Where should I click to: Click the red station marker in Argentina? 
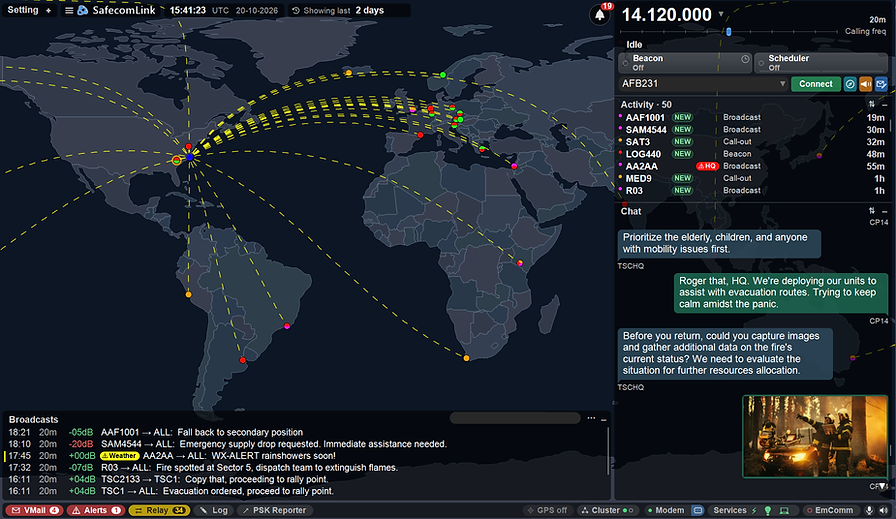click(x=243, y=360)
